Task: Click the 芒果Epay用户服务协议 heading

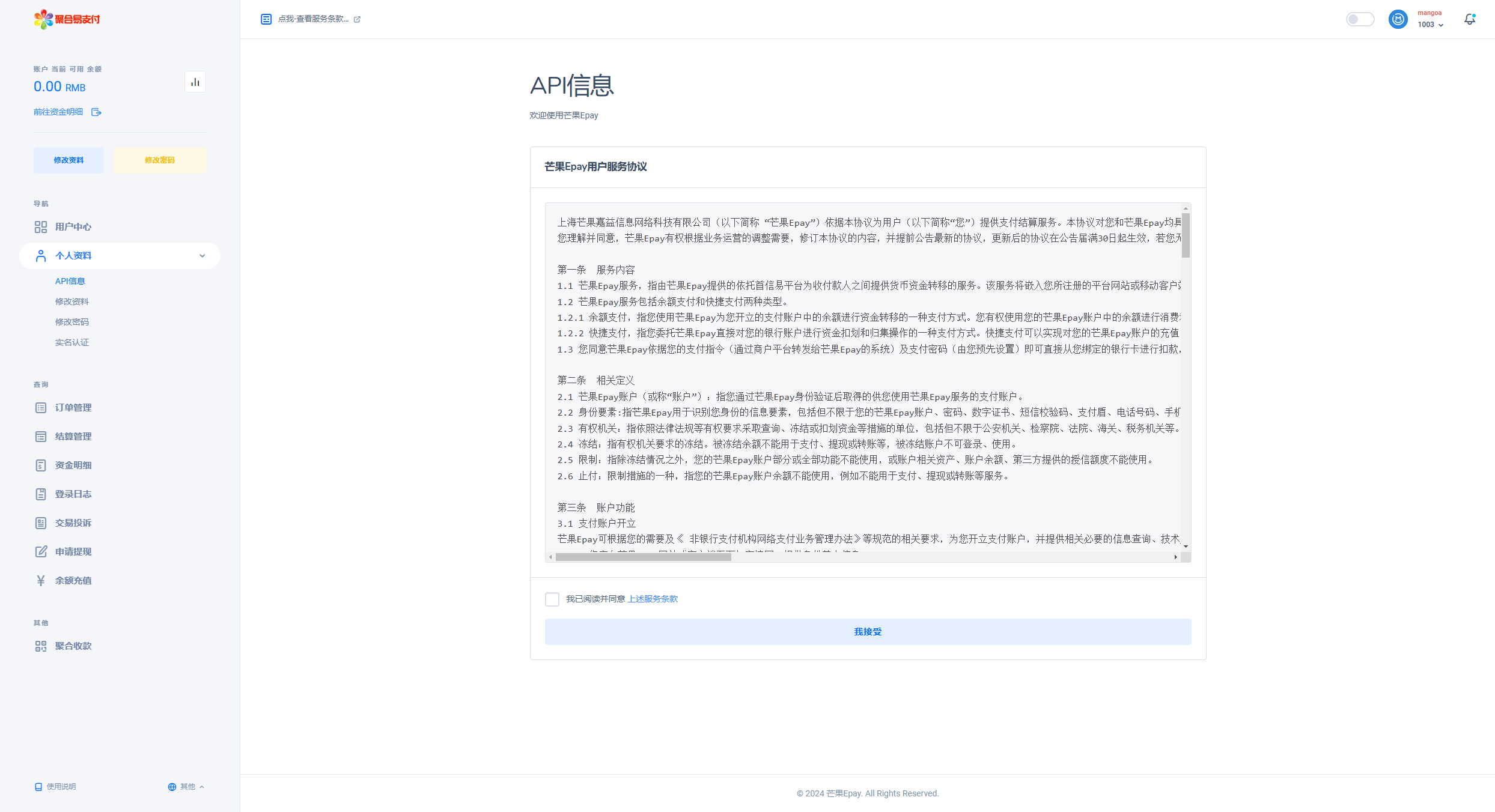Action: 595,167
